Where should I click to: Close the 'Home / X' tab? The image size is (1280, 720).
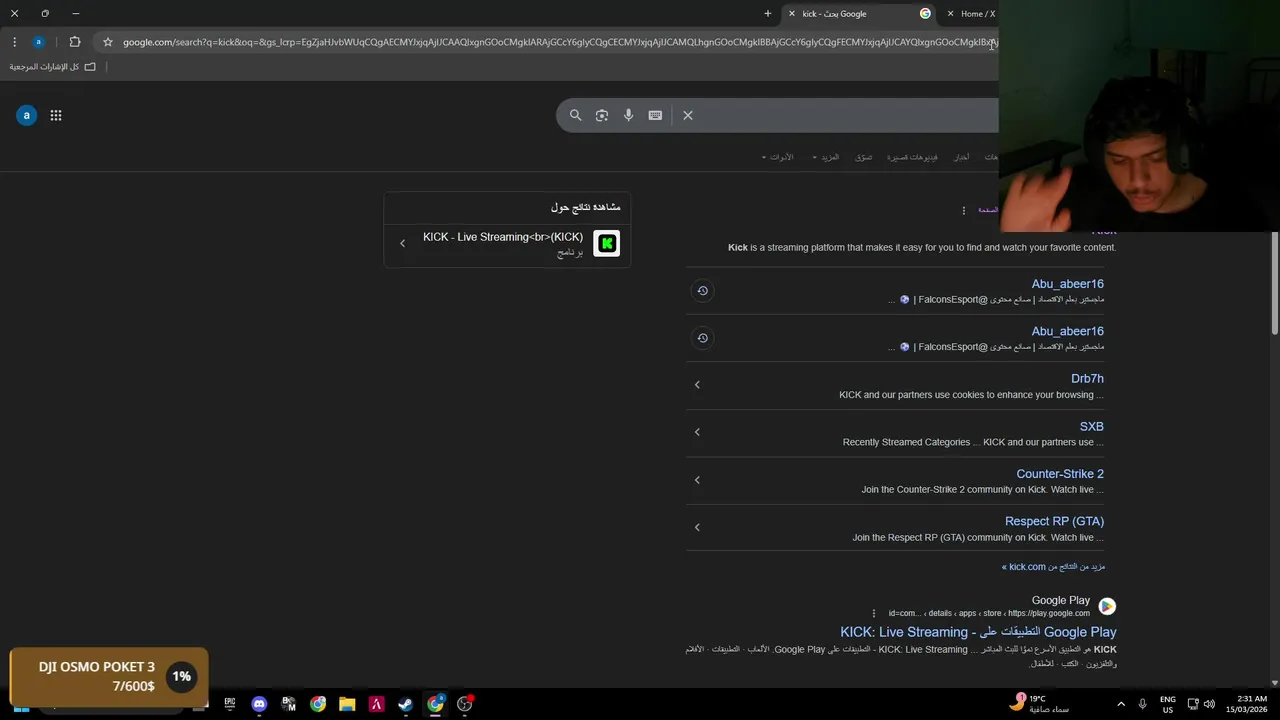(x=950, y=14)
